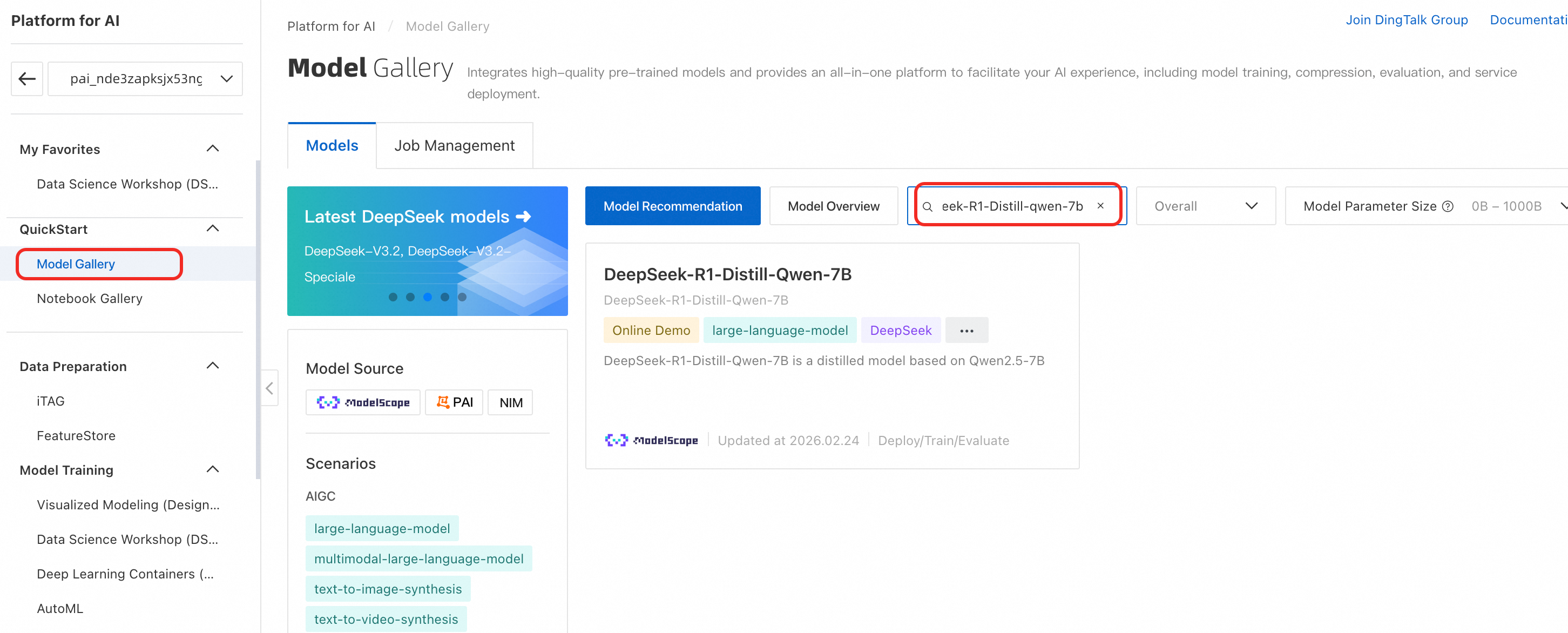Select the large-language-model scenario filter

[x=382, y=528]
